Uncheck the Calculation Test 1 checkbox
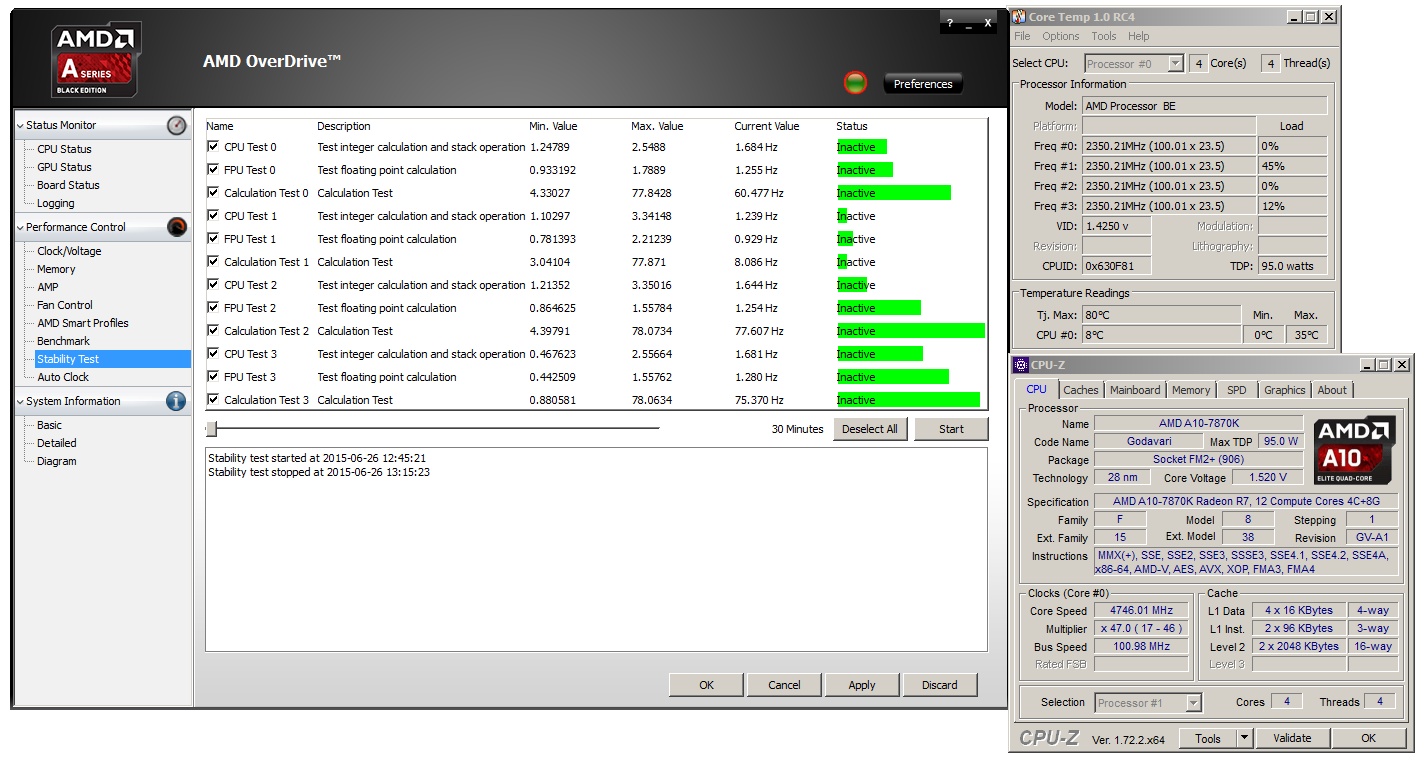This screenshot has width=1426, height=762. tap(213, 262)
